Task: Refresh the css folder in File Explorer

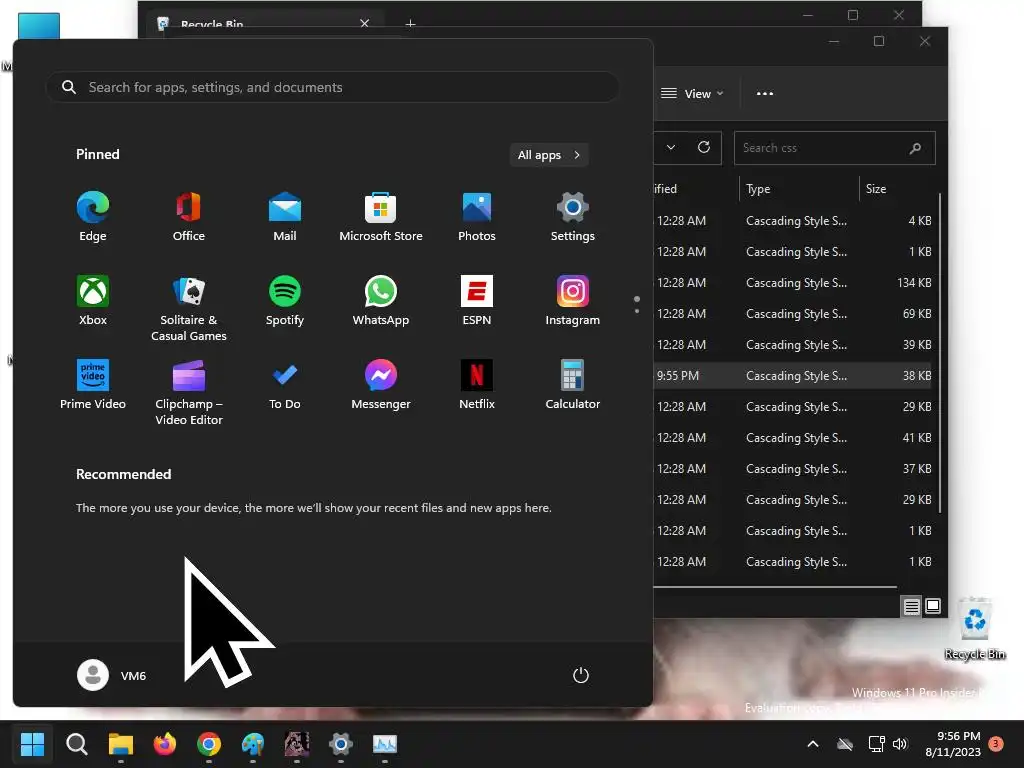Action: coord(703,148)
